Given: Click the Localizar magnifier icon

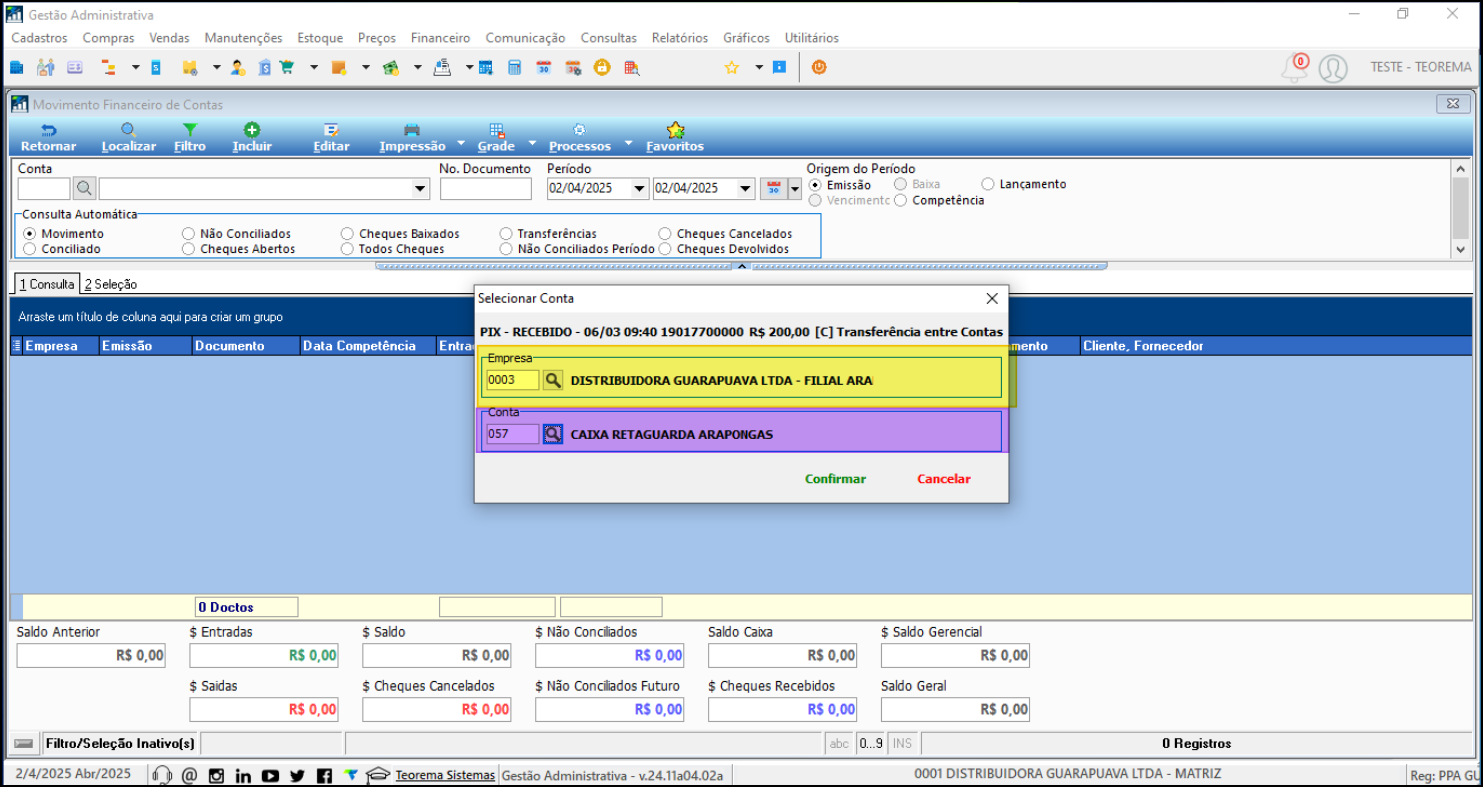Looking at the screenshot, I should (x=129, y=130).
